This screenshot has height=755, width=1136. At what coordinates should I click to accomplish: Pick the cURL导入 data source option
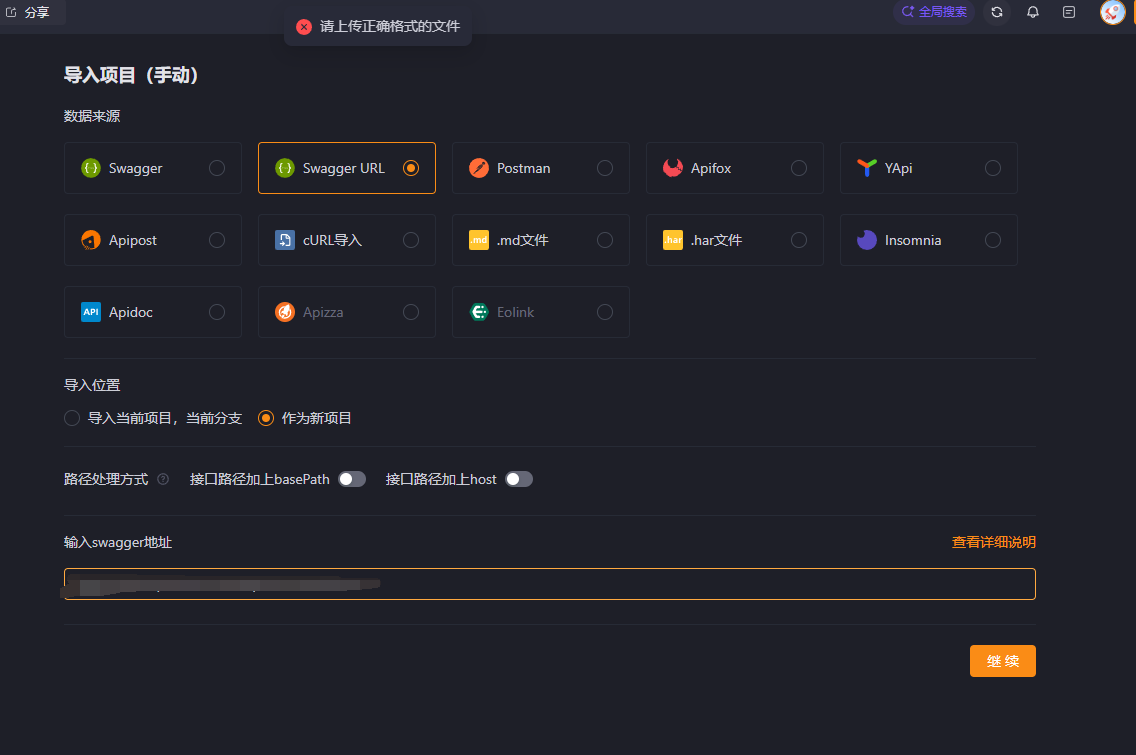click(346, 240)
